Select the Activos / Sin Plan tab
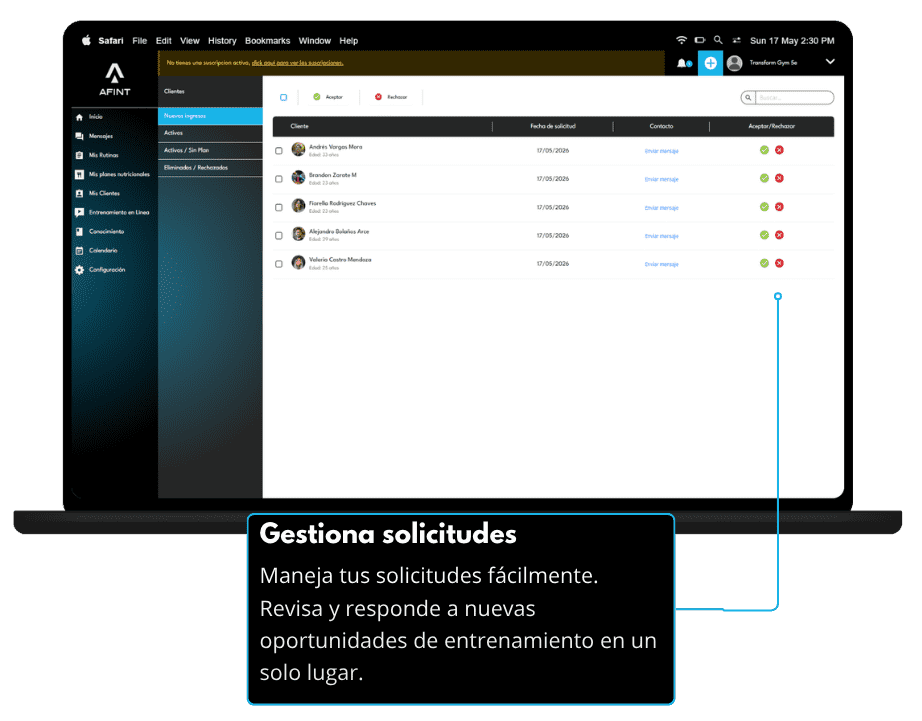This screenshot has height=721, width=922. pyautogui.click(x=210, y=151)
